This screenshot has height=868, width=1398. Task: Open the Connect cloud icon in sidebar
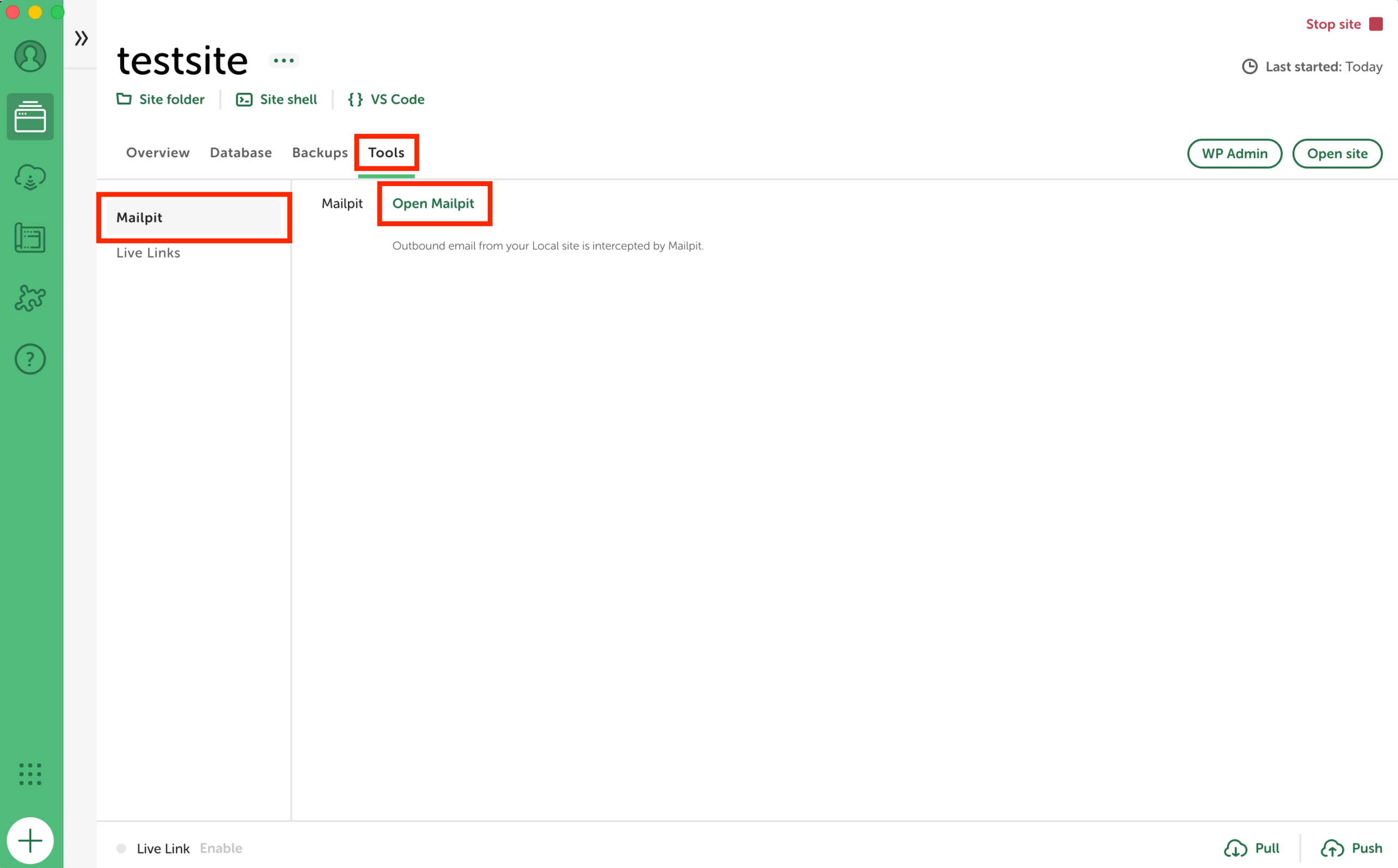pos(30,177)
